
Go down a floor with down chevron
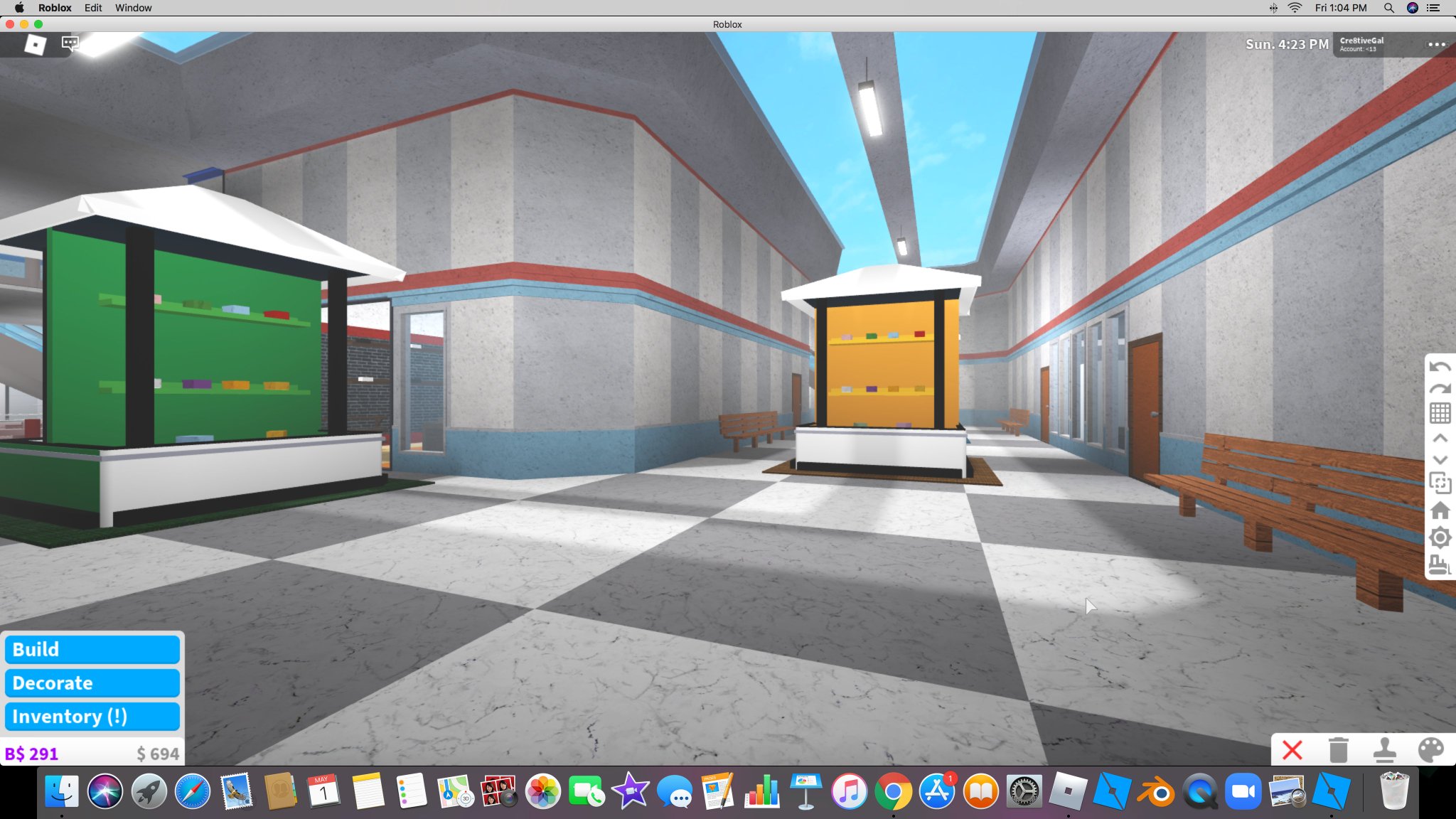click(x=1440, y=460)
